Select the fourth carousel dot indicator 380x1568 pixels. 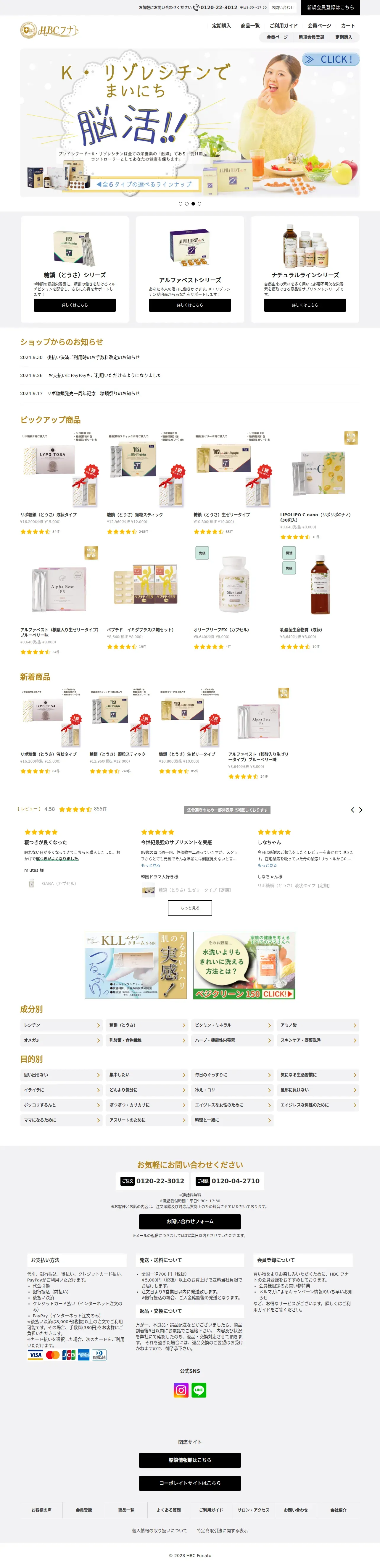tap(199, 204)
